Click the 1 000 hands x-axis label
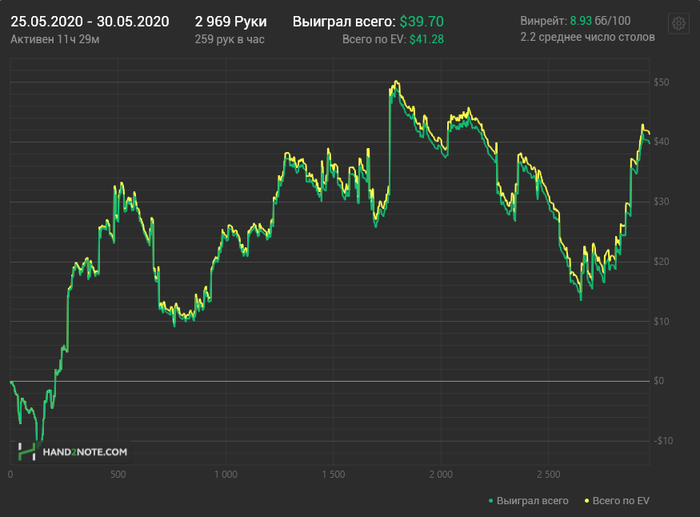 click(x=226, y=475)
